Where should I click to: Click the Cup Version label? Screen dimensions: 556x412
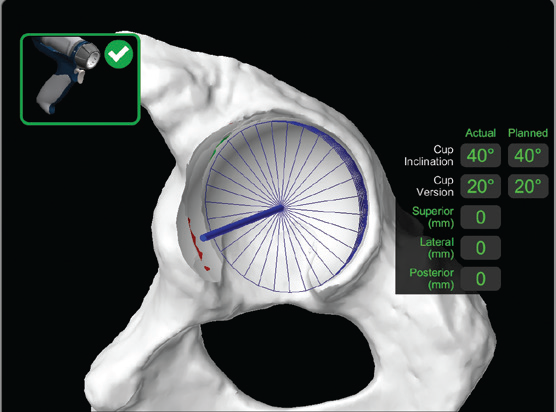click(x=435, y=186)
